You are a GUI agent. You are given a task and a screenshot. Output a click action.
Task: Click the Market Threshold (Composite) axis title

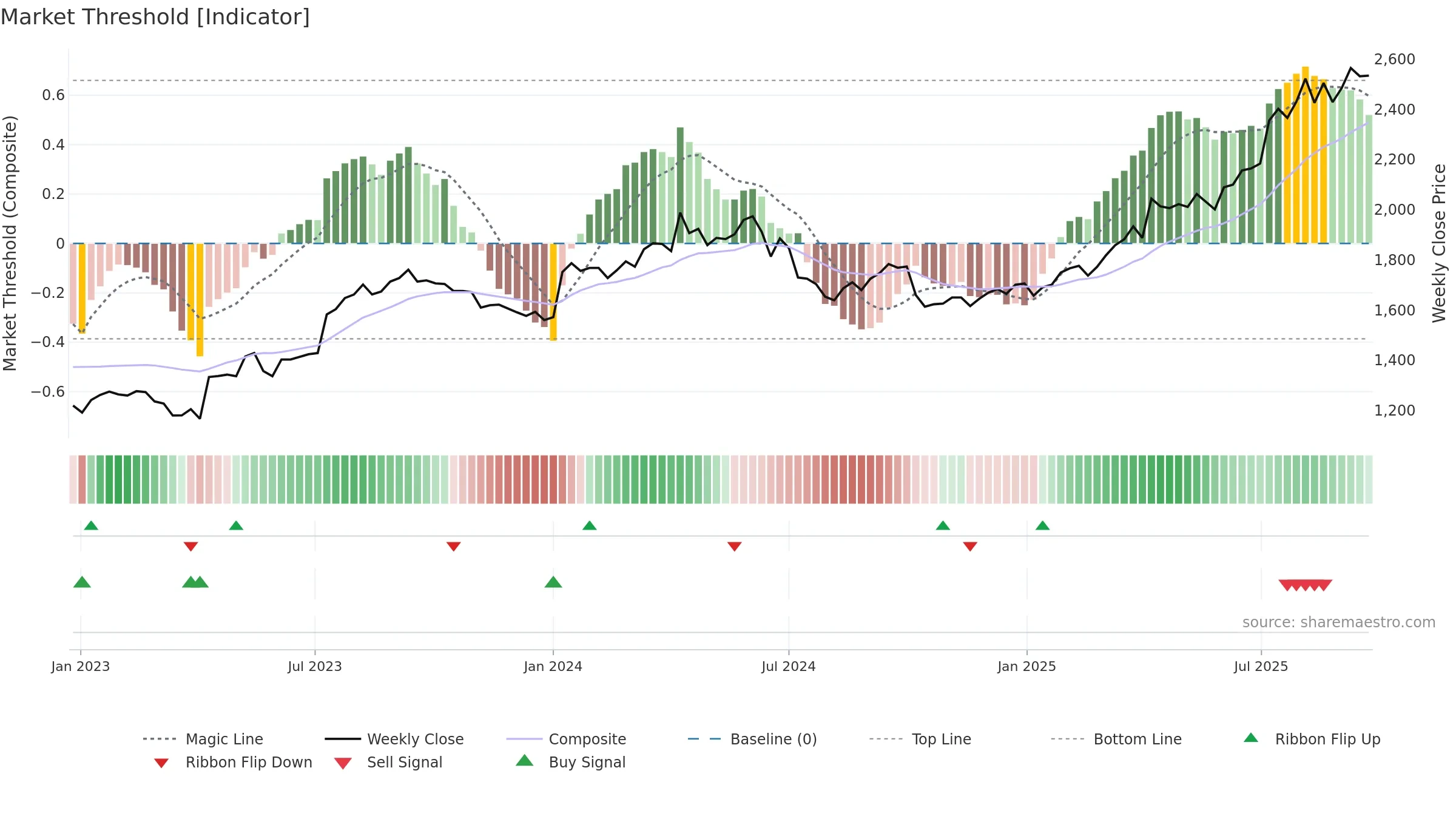10,243
